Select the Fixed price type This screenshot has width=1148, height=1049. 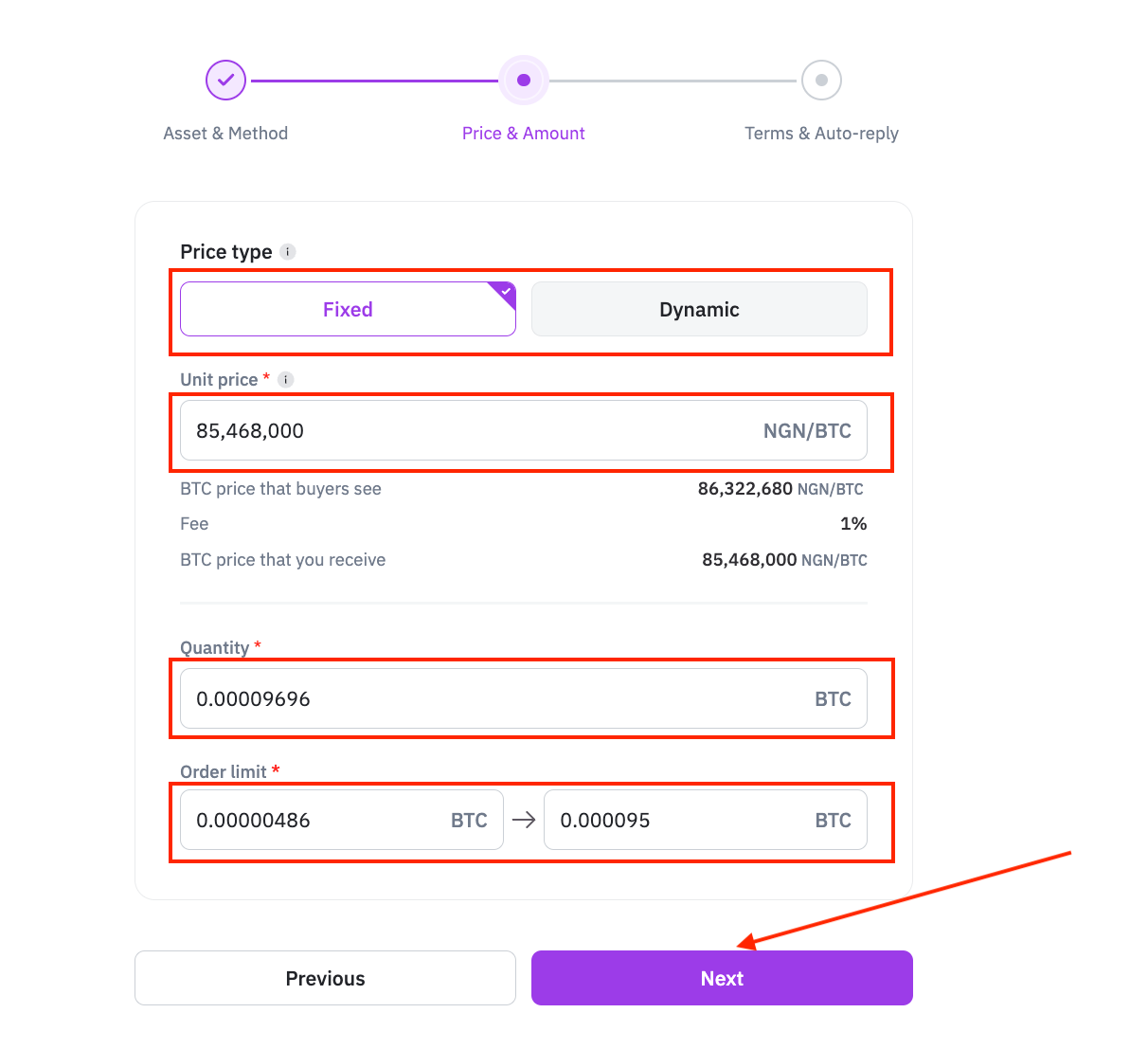tap(348, 309)
